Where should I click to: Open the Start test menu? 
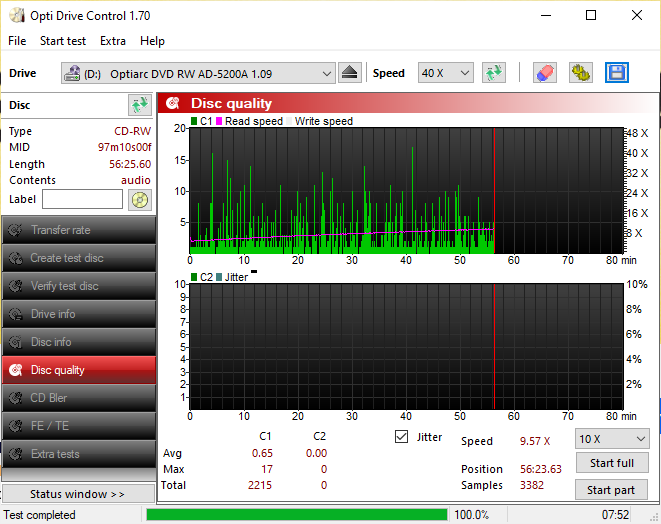coord(63,41)
